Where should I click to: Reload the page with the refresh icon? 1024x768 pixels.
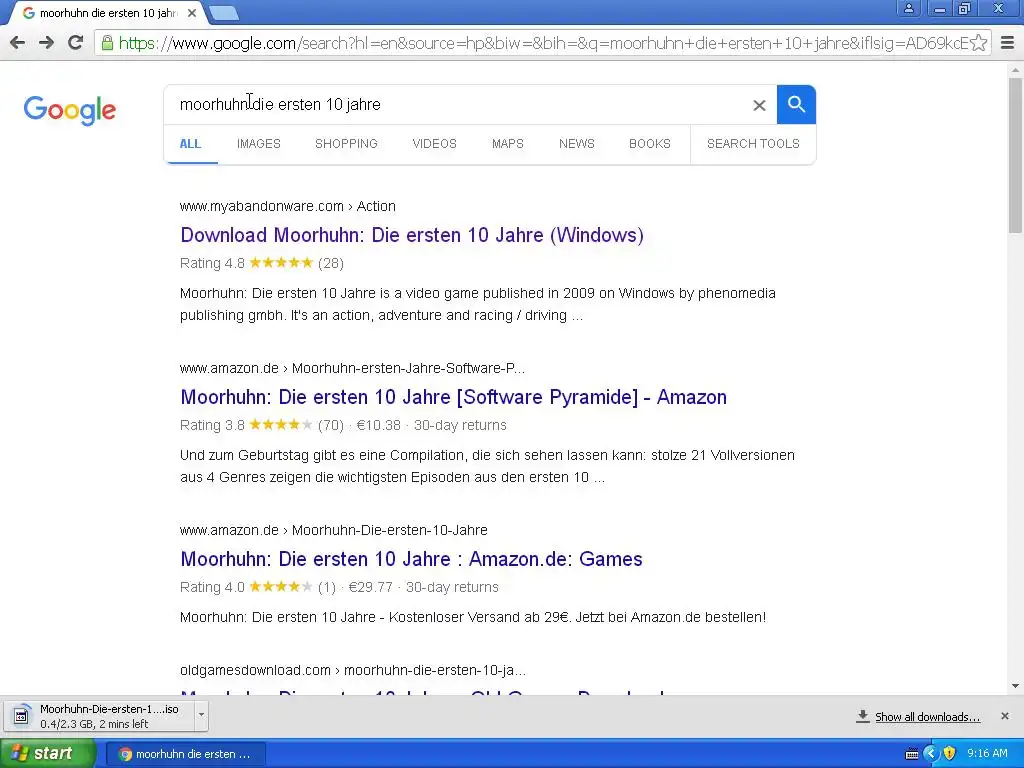tap(76, 43)
